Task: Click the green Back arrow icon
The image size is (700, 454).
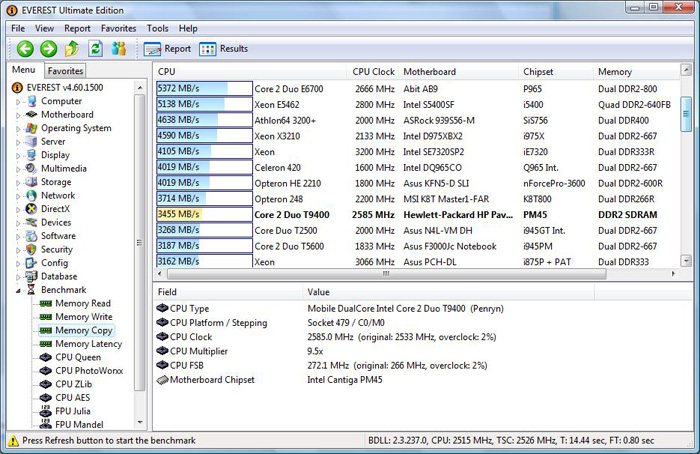Action: click(24, 48)
